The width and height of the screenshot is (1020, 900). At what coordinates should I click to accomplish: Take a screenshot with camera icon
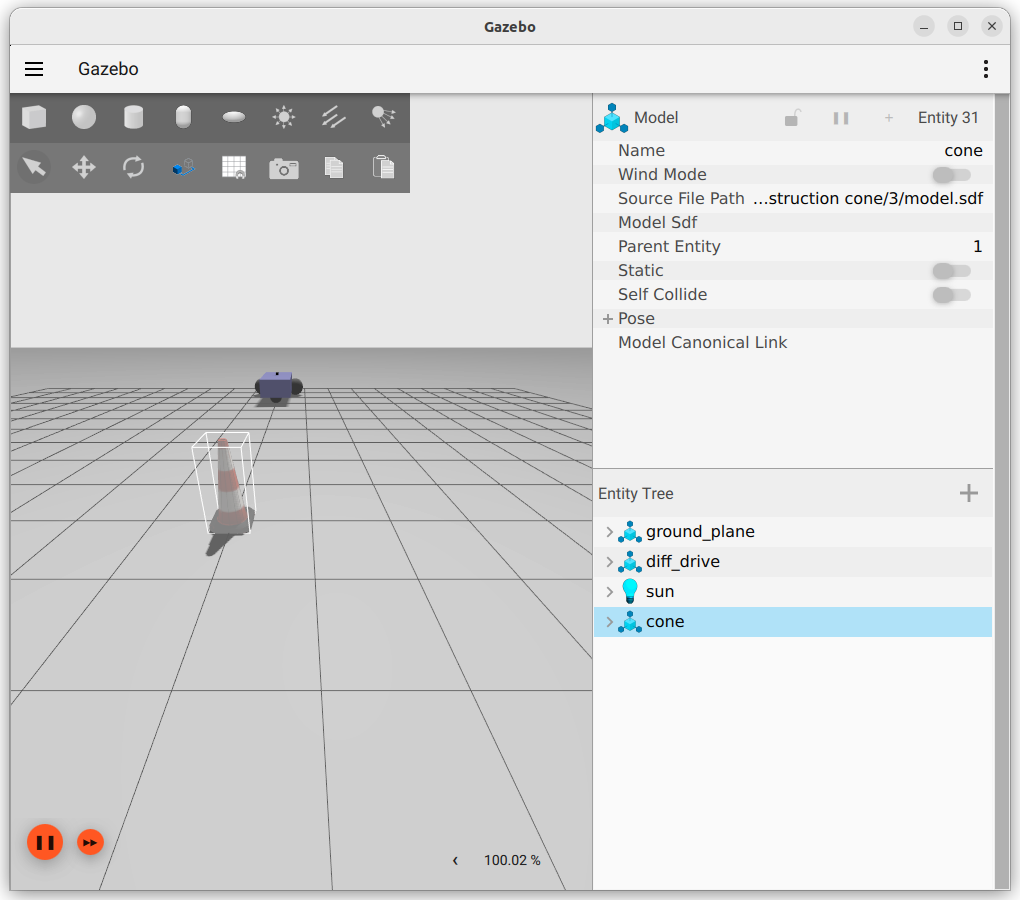tap(284, 168)
